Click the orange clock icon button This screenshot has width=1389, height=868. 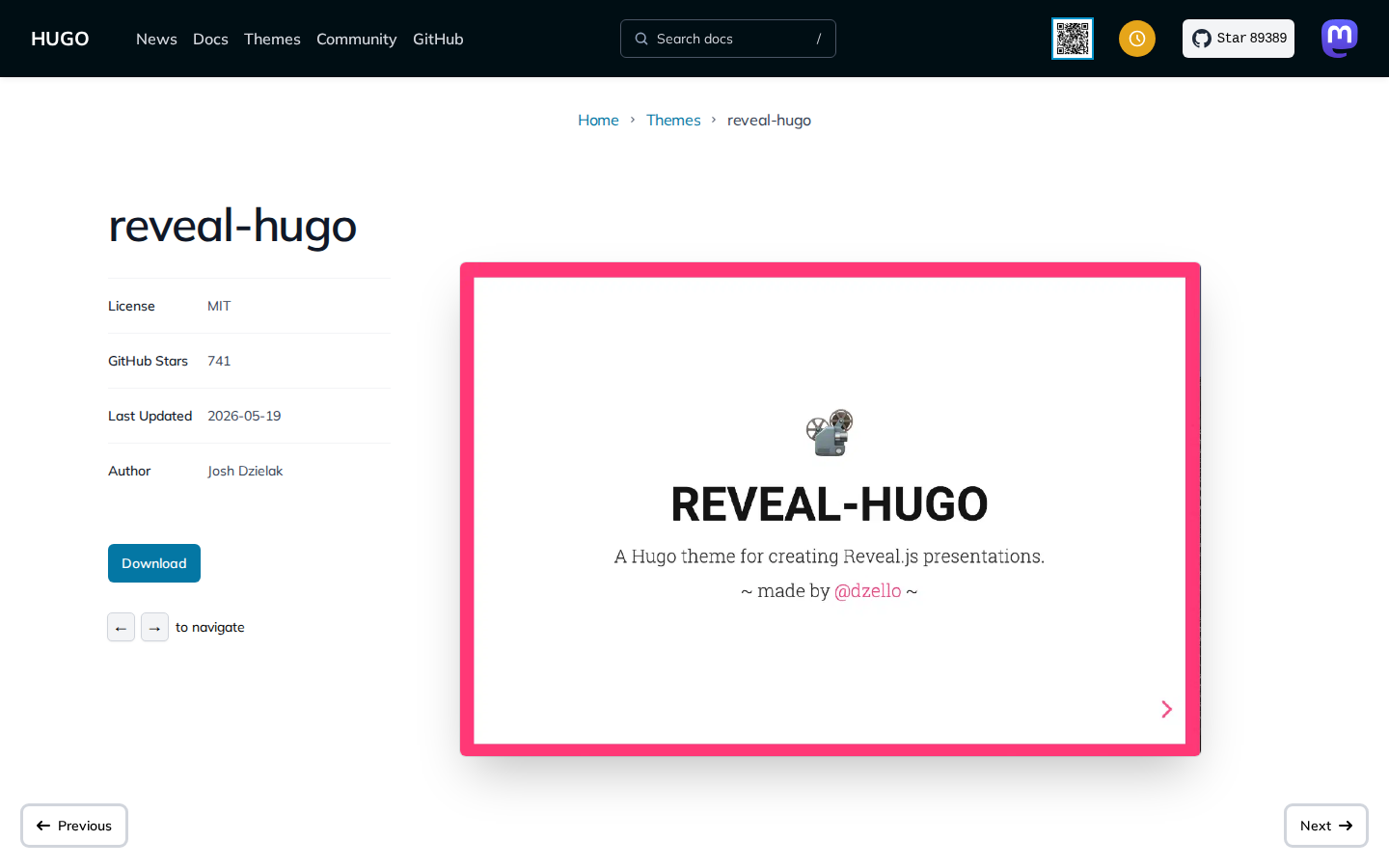click(1137, 39)
